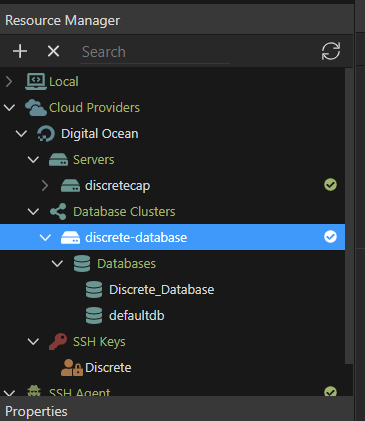This screenshot has width=365, height=421.
Task: Select the discrete-database label
Action: click(136, 238)
